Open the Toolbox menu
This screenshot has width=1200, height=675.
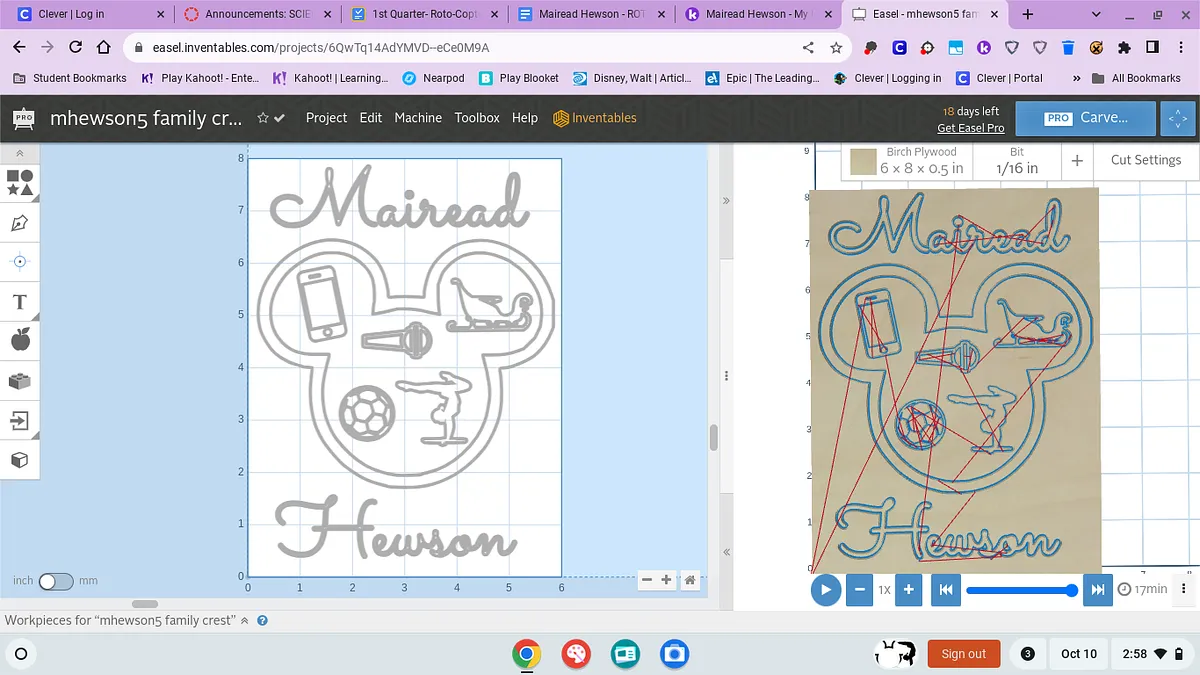click(477, 118)
